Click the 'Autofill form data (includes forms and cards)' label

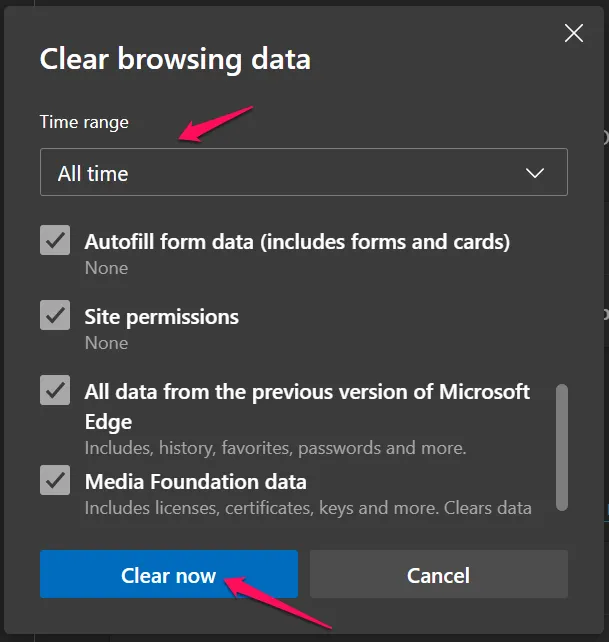tap(297, 241)
